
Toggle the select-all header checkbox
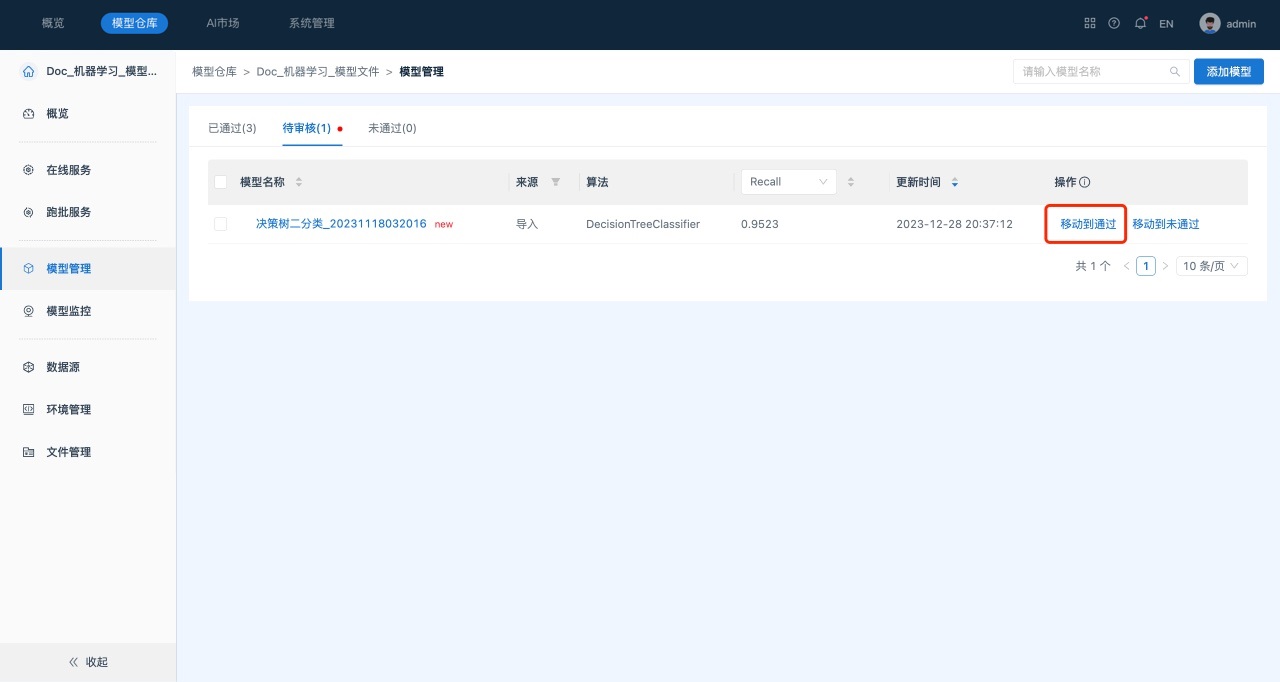point(221,182)
